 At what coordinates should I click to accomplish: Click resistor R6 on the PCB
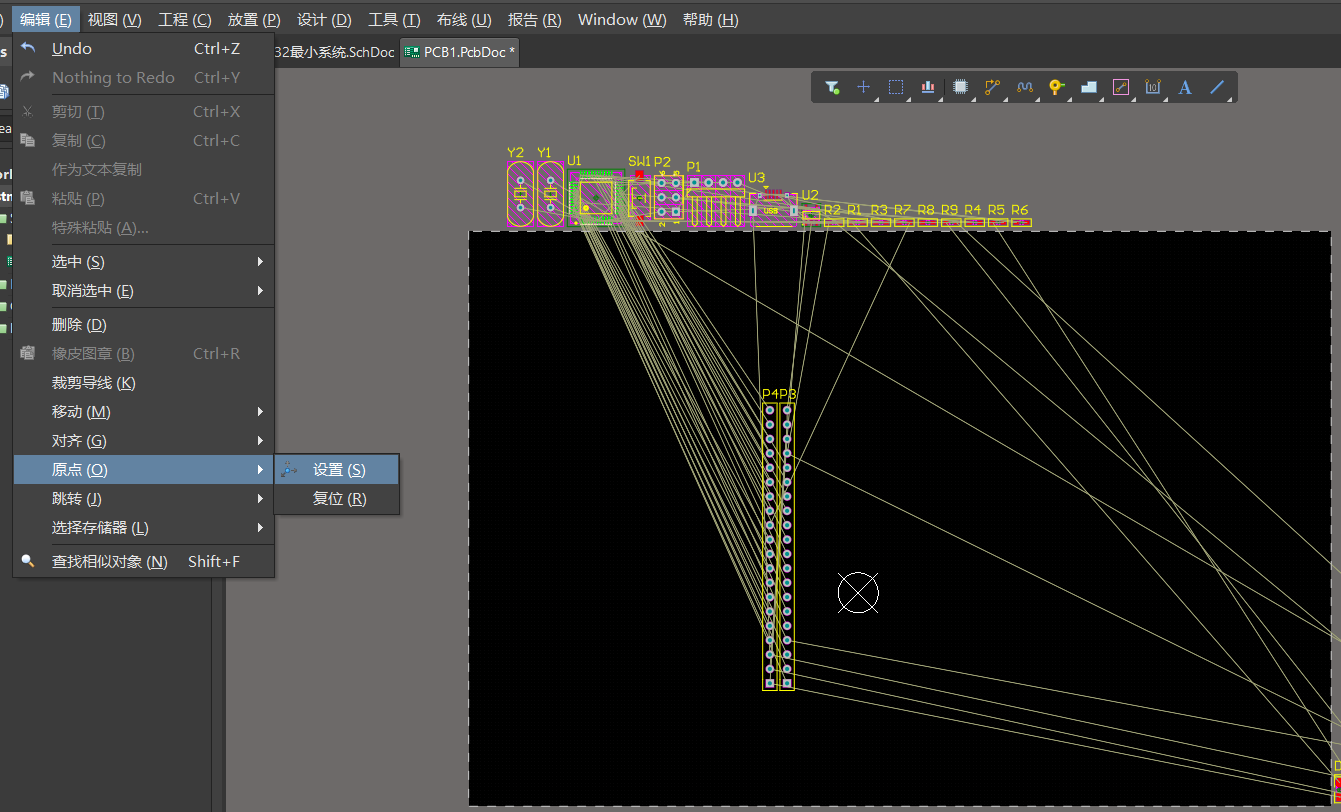[x=1020, y=222]
